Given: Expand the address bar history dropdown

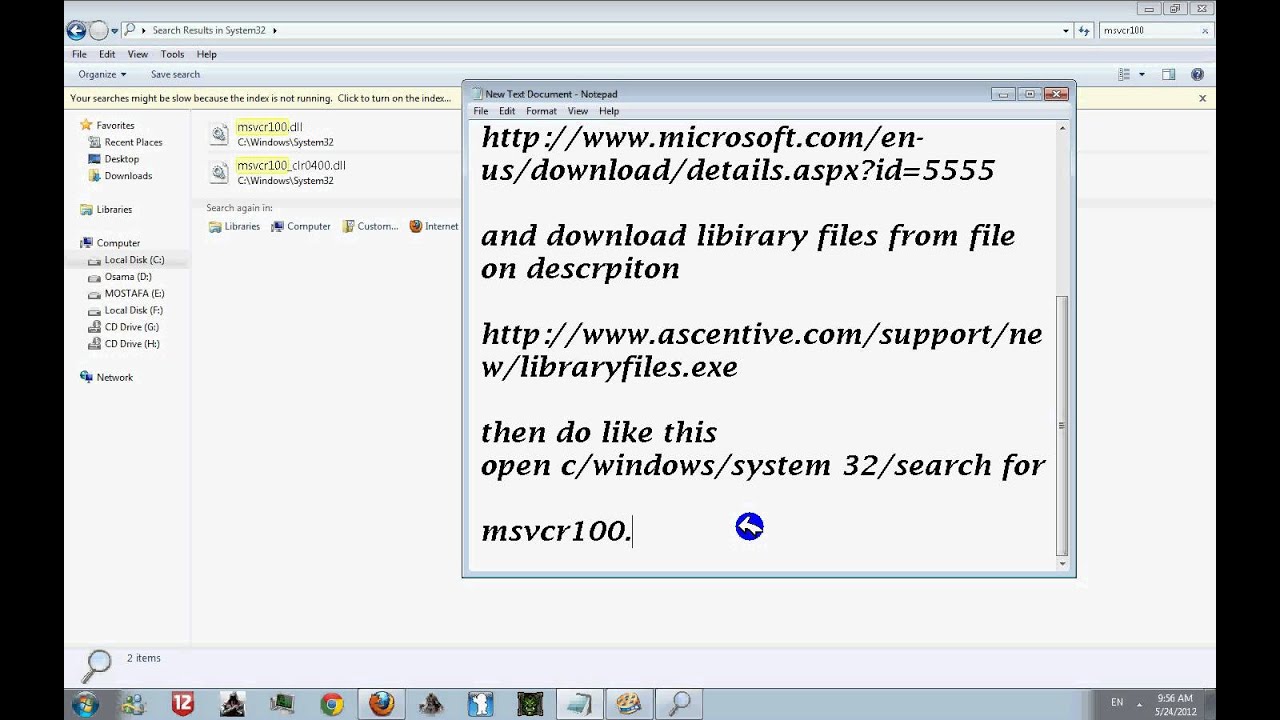Looking at the screenshot, I should point(1065,31).
